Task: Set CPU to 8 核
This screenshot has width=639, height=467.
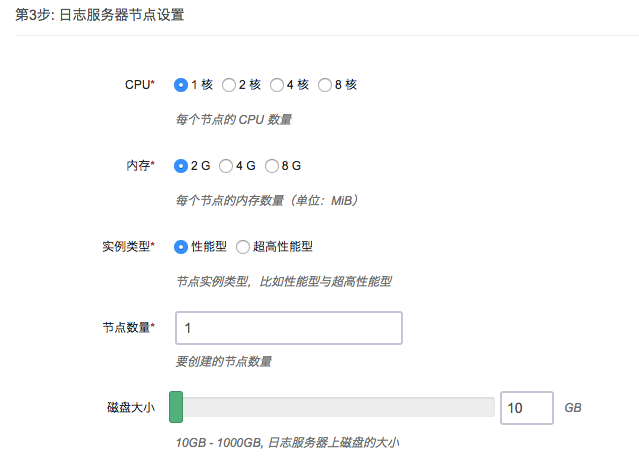Action: [325, 85]
